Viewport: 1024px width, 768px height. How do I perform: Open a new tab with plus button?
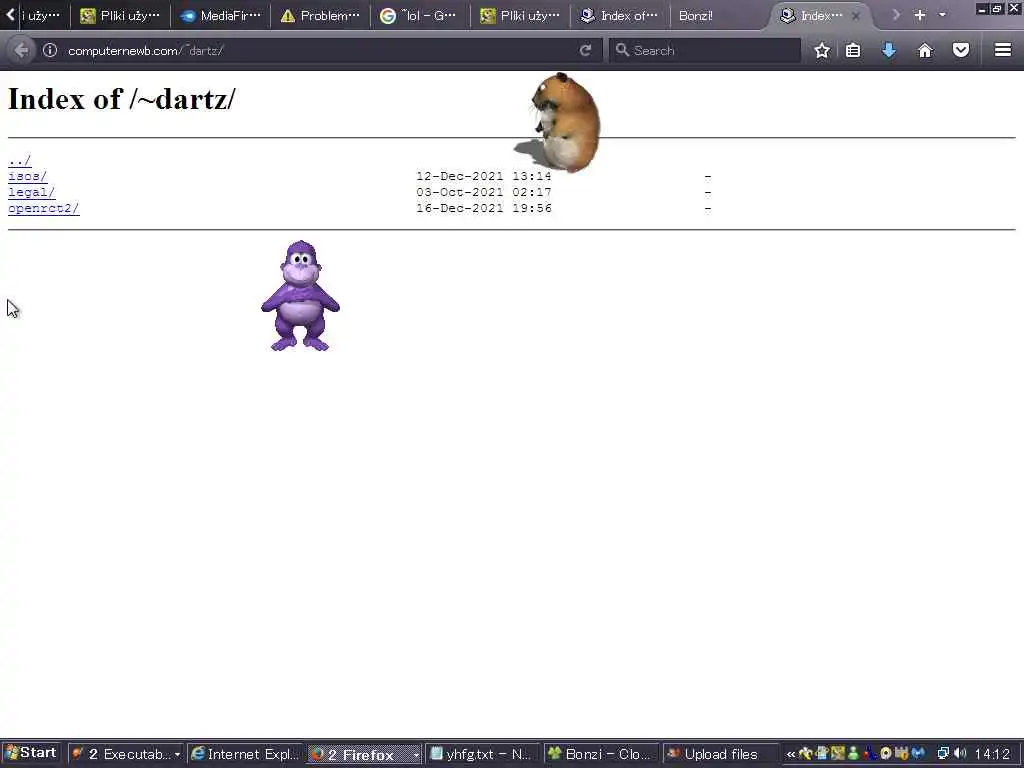[x=920, y=15]
